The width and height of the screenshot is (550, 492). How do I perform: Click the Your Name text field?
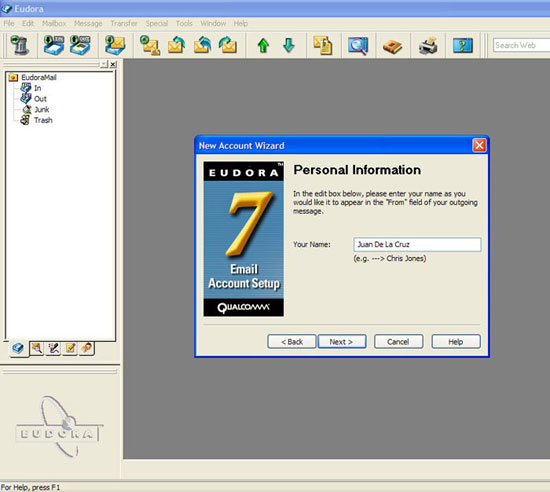coord(417,244)
